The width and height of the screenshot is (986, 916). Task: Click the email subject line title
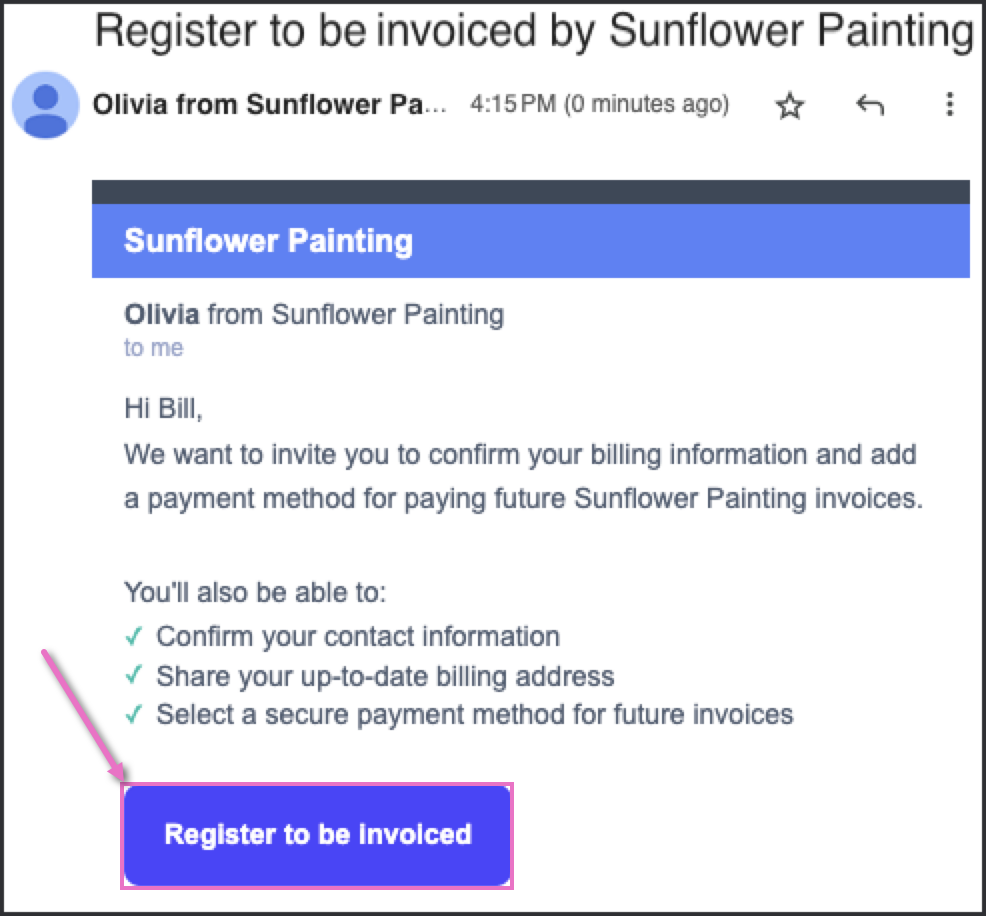(x=534, y=30)
